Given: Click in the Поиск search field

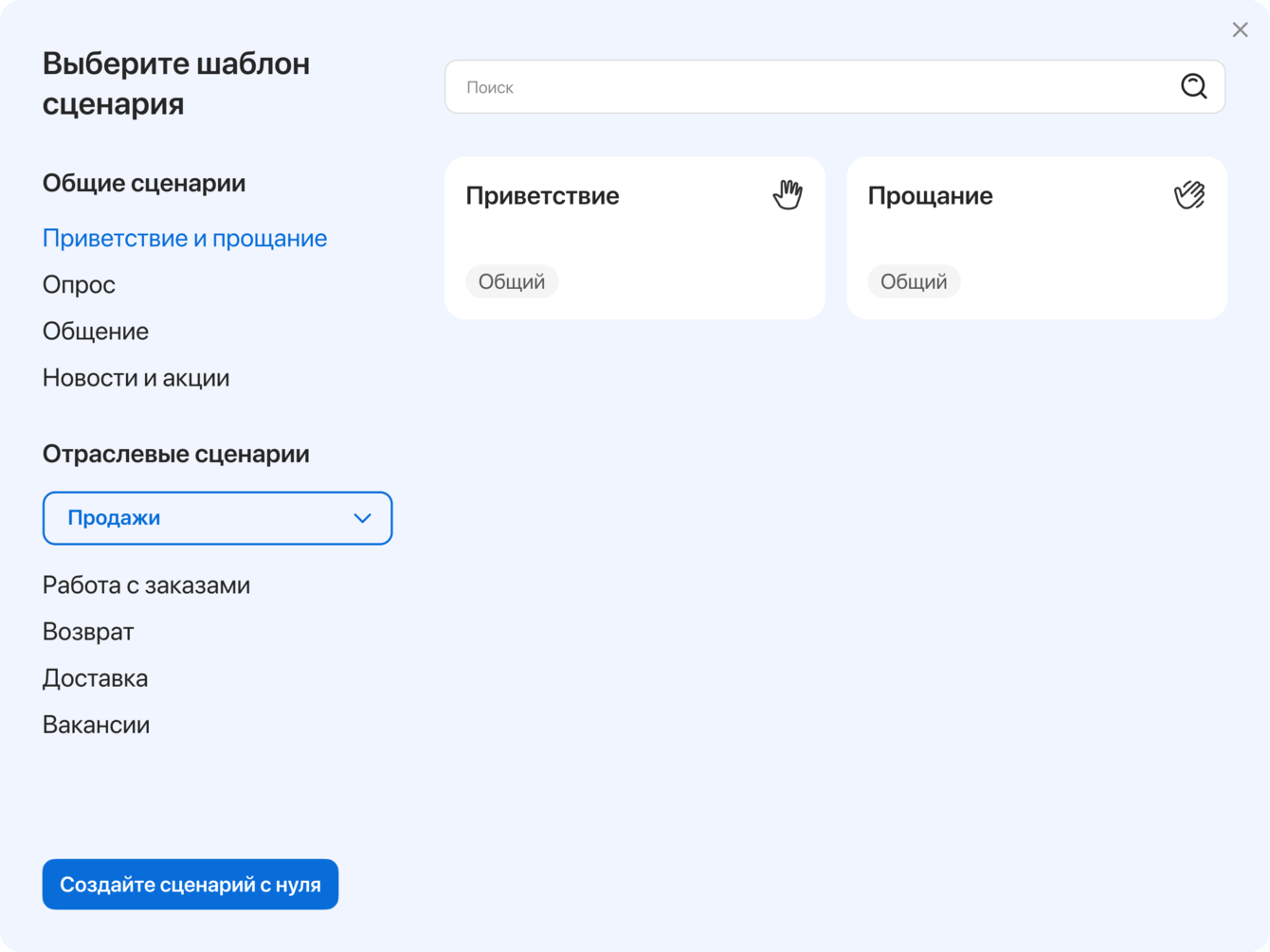Looking at the screenshot, I should pyautogui.click(x=806, y=87).
